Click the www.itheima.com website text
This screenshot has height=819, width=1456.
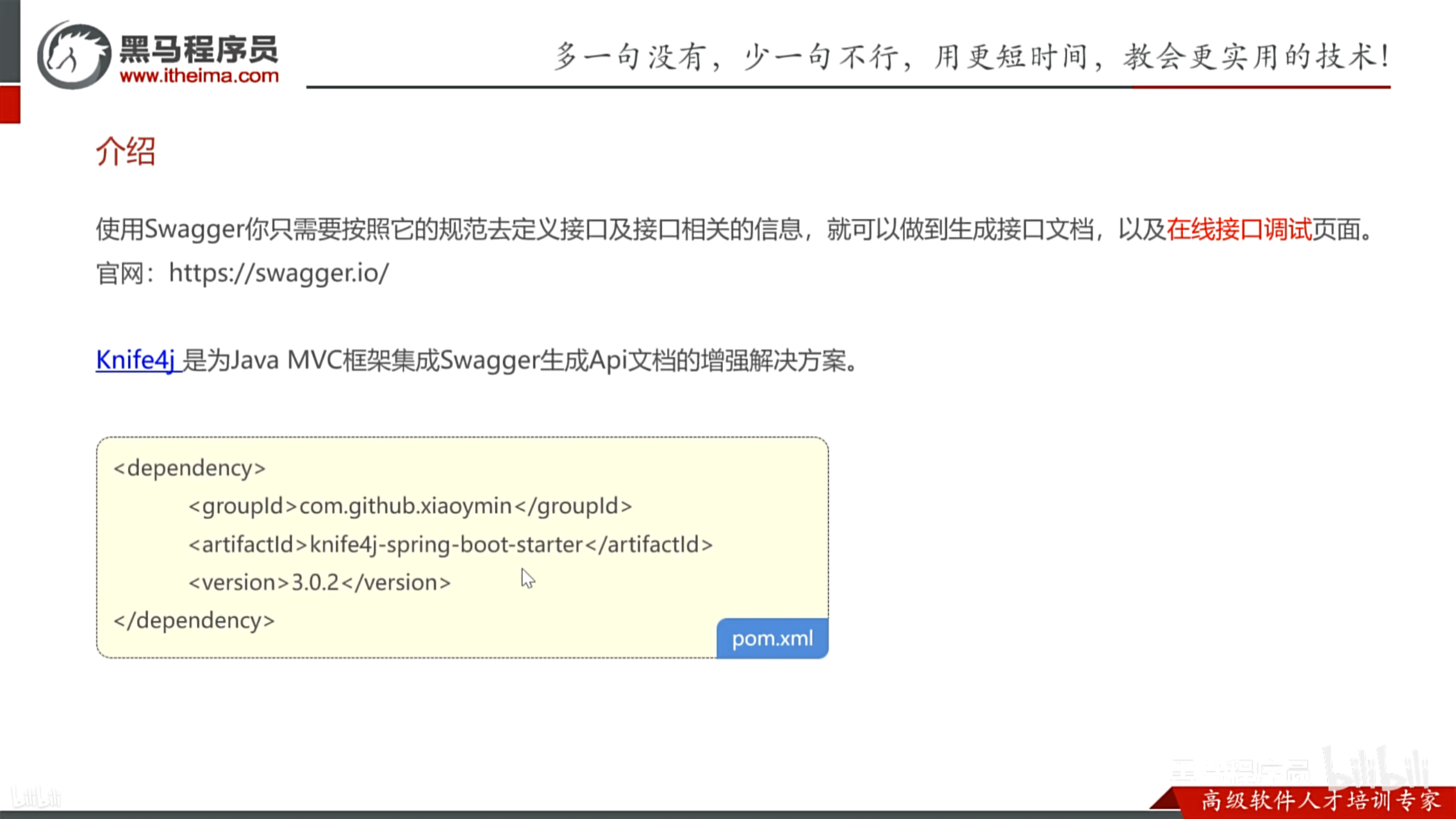coord(199,76)
